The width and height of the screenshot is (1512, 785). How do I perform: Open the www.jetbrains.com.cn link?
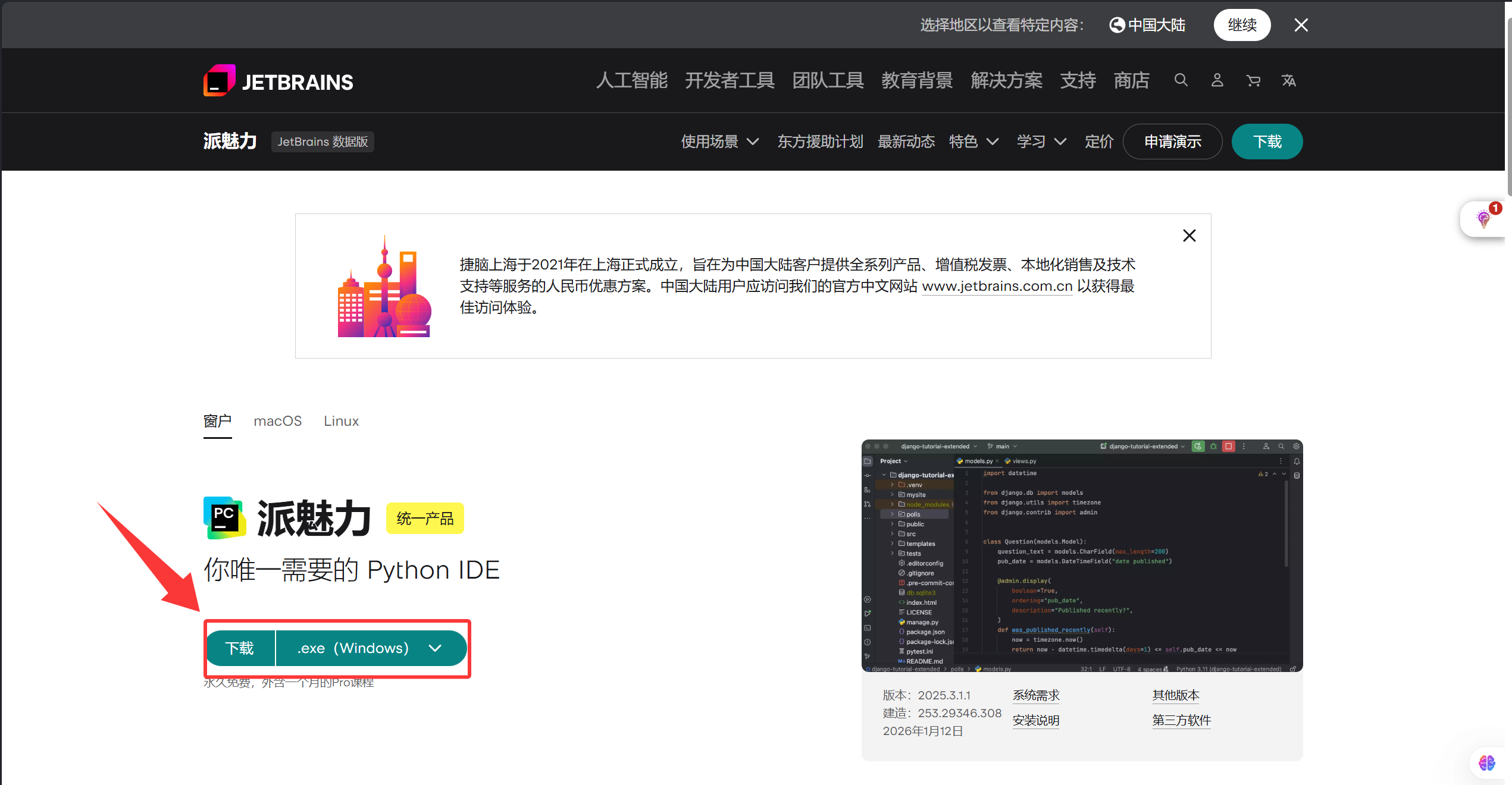tap(997, 286)
